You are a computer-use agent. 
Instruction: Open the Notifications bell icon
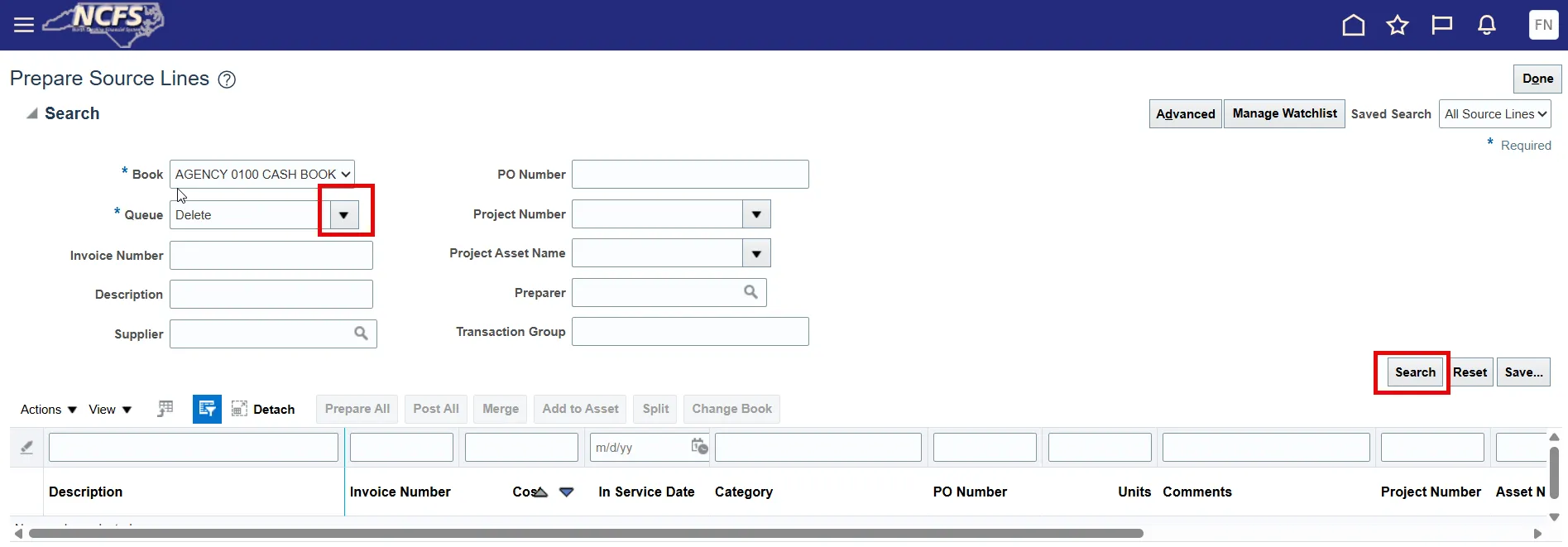[x=1487, y=25]
